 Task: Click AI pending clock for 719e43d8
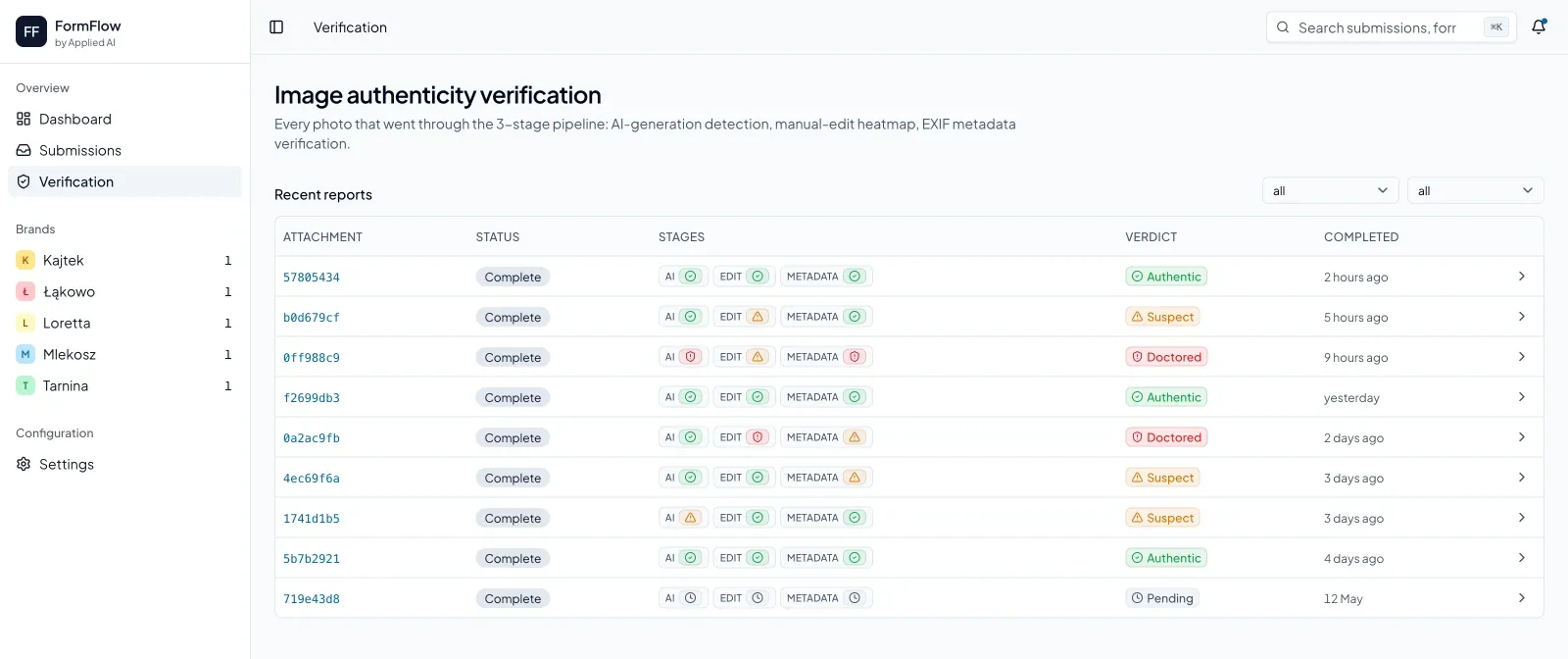click(691, 598)
